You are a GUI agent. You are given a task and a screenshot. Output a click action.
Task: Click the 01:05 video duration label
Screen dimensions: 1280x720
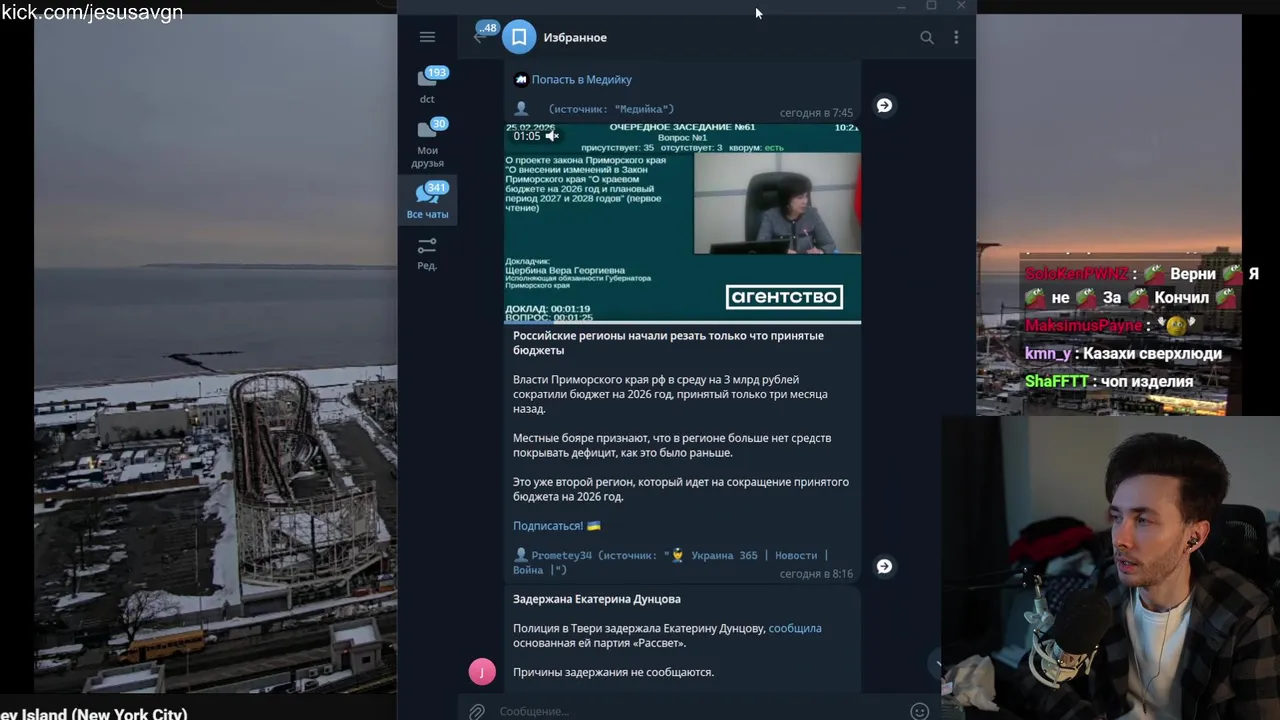526,135
